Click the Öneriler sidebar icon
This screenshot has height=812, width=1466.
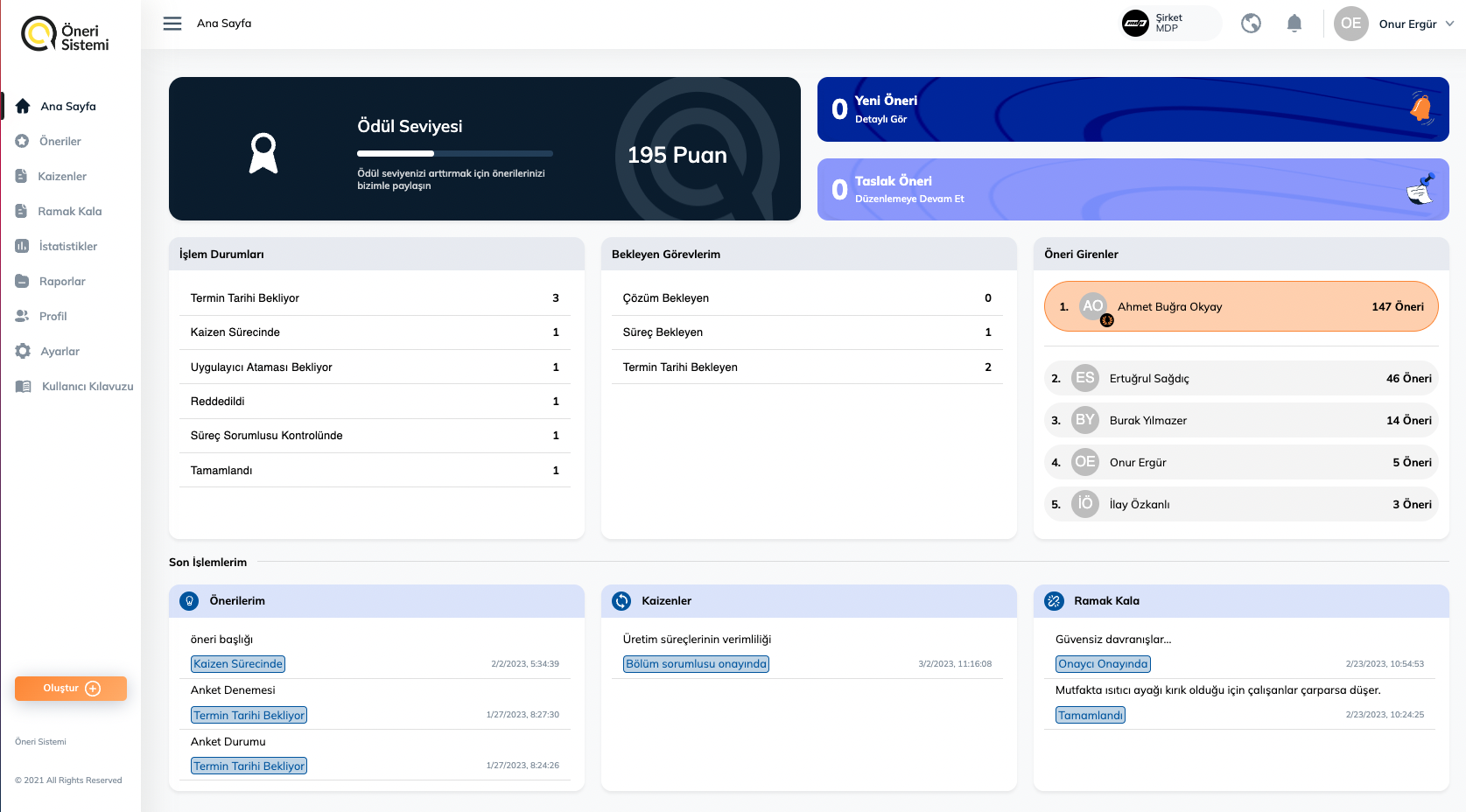click(22, 141)
